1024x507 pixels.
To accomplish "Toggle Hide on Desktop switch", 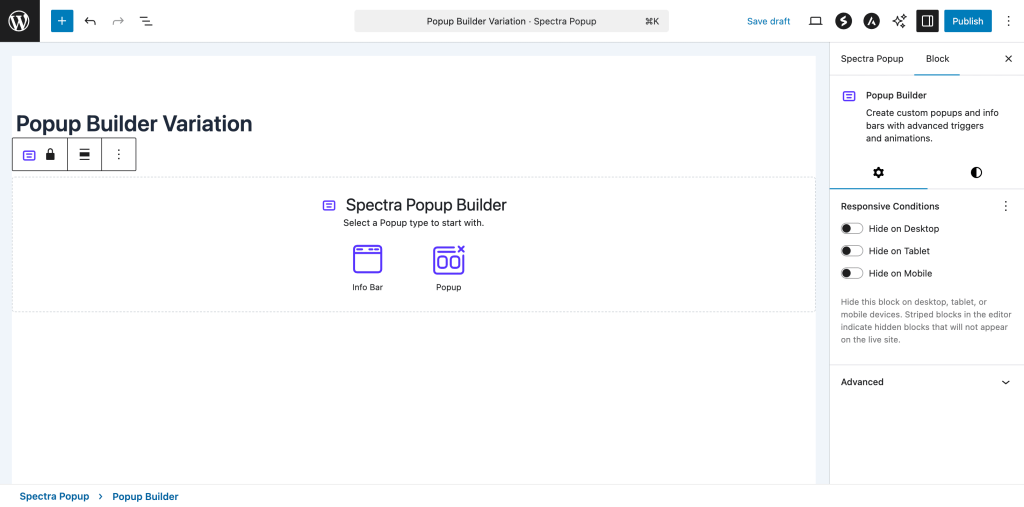I will tap(852, 229).
